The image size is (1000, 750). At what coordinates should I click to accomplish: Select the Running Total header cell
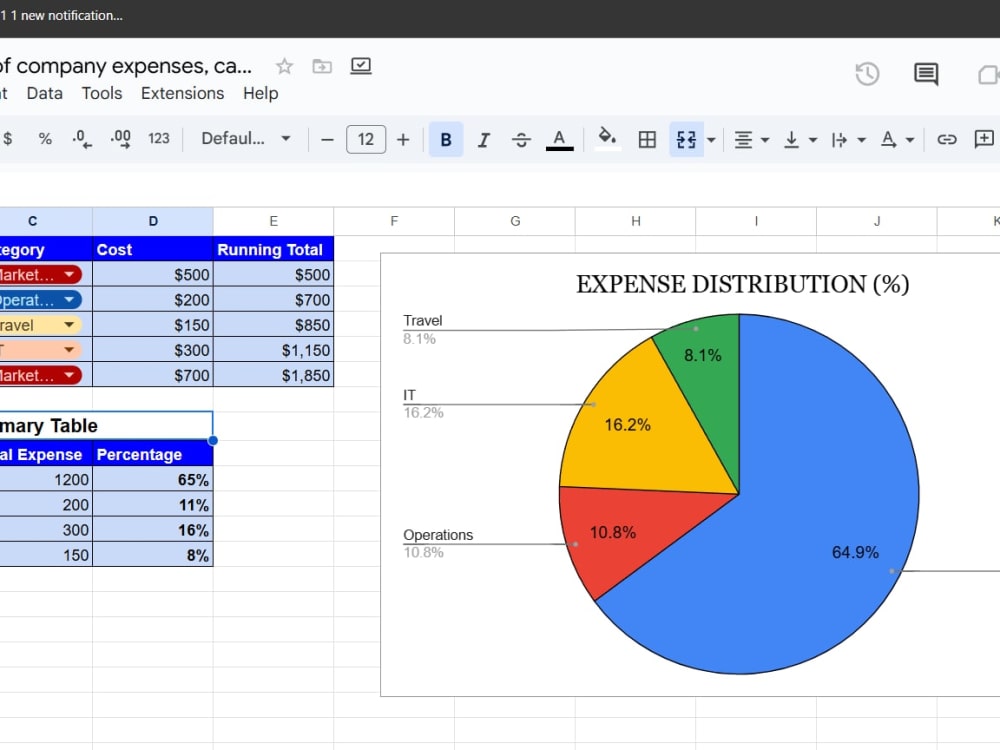click(x=274, y=249)
